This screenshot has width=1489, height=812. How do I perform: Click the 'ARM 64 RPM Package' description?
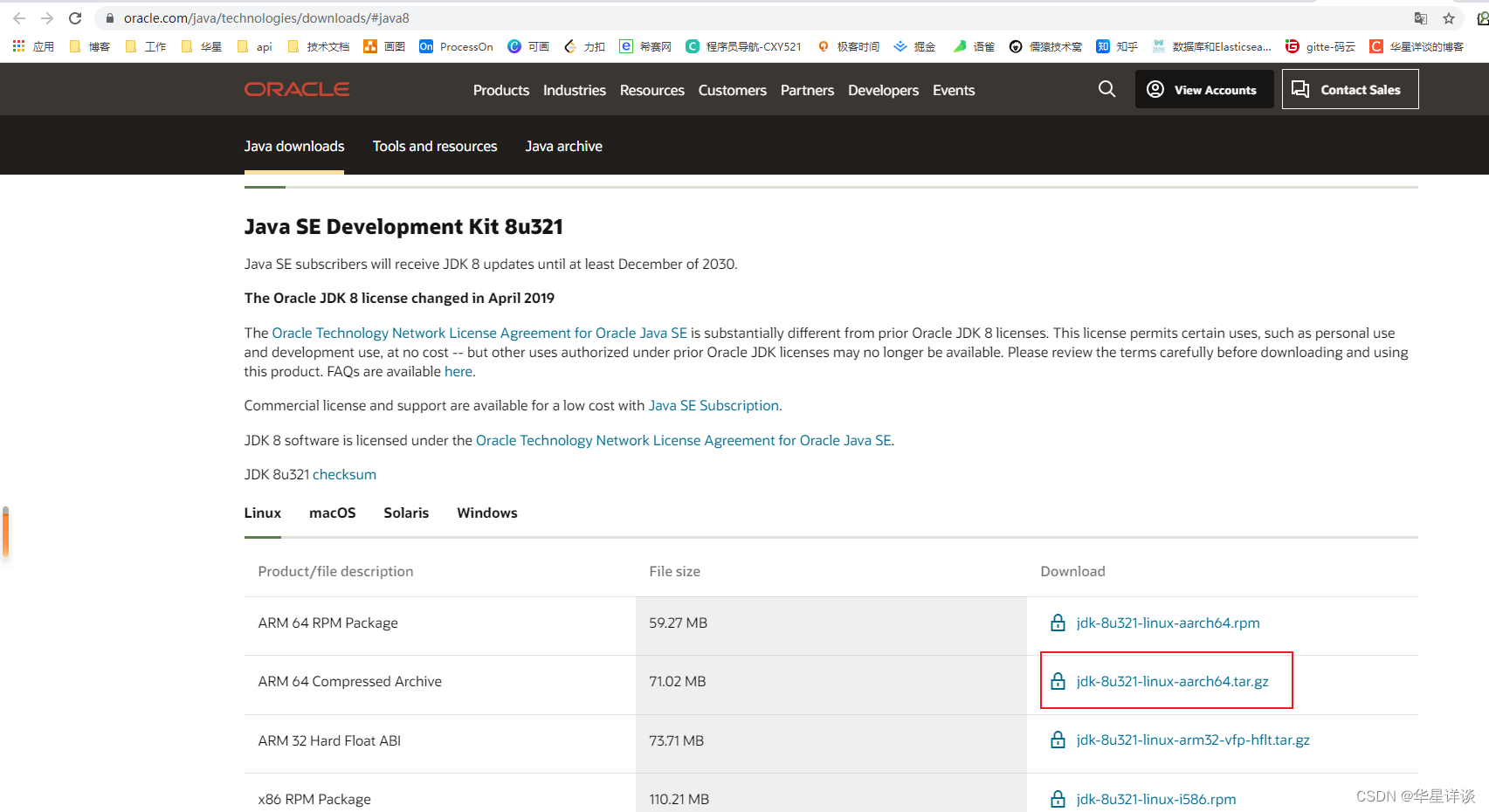[328, 623]
